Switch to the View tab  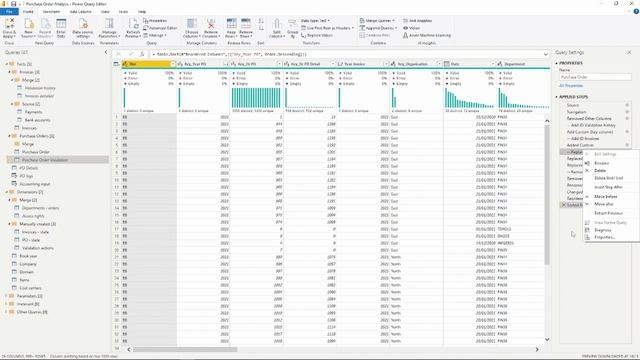105,12
